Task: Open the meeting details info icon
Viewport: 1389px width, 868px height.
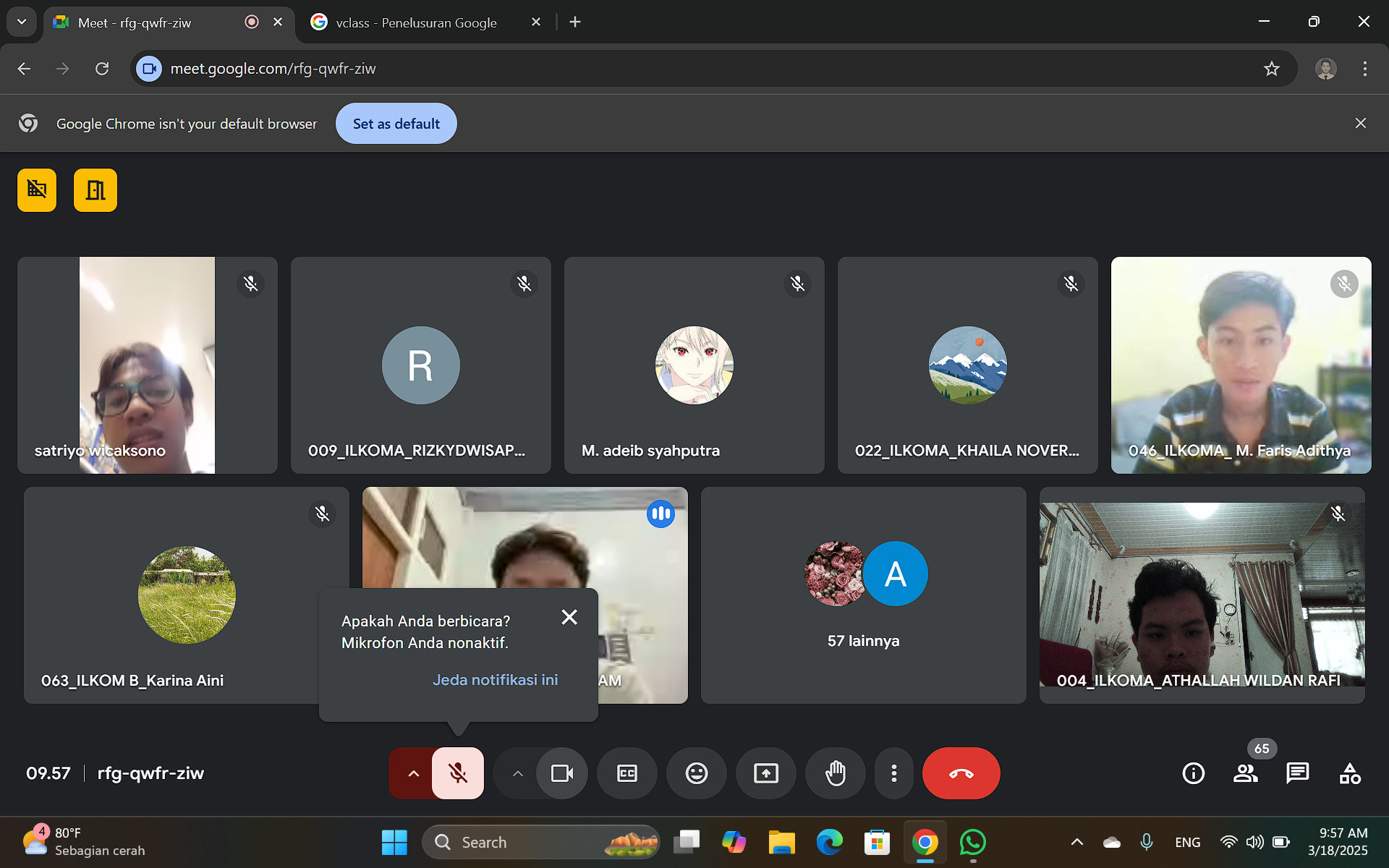Action: coord(1193,773)
